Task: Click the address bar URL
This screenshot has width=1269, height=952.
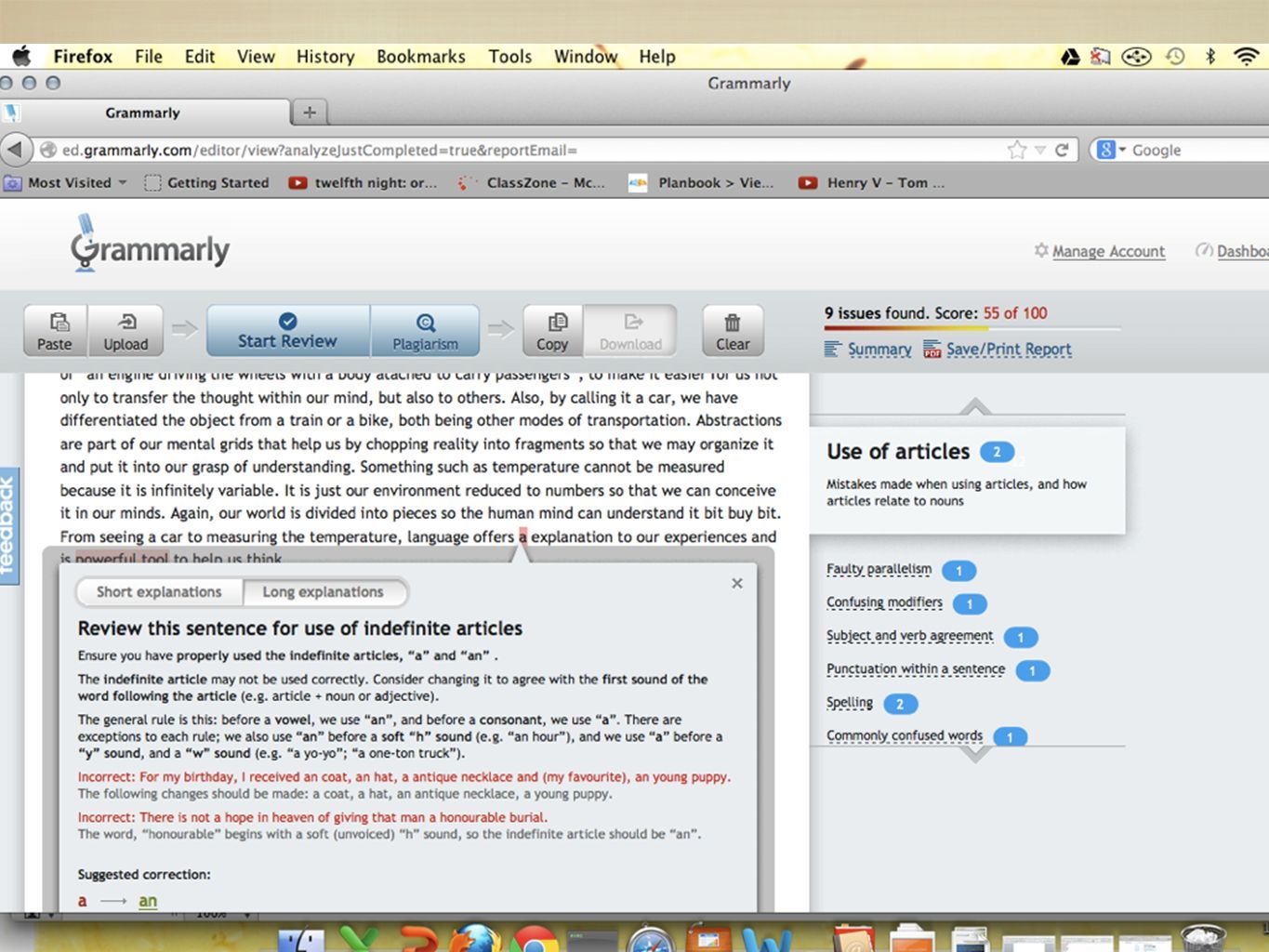Action: [320, 151]
